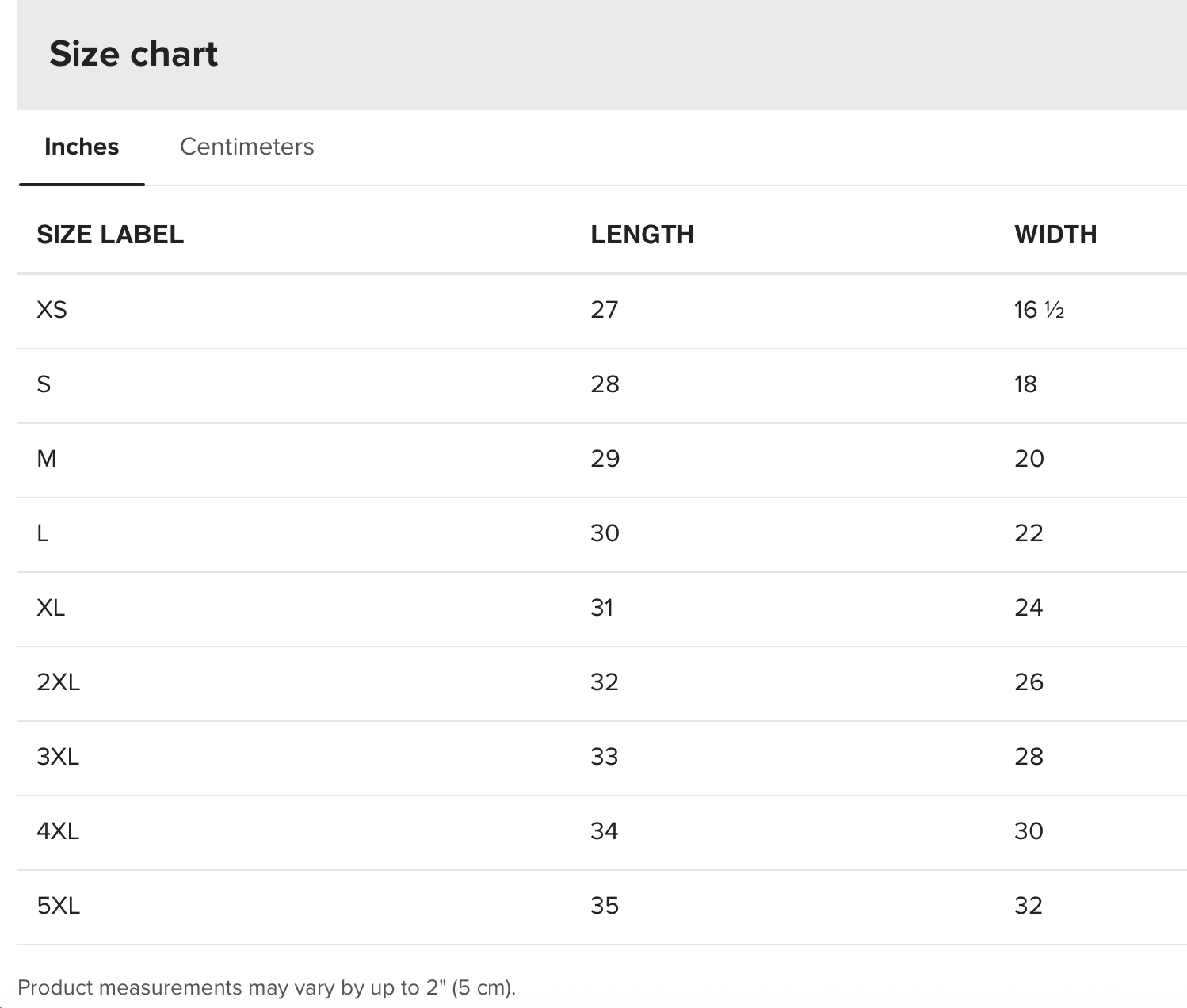This screenshot has width=1187, height=1008.
Task: Click the SIZE LABEL column header
Action: [110, 235]
